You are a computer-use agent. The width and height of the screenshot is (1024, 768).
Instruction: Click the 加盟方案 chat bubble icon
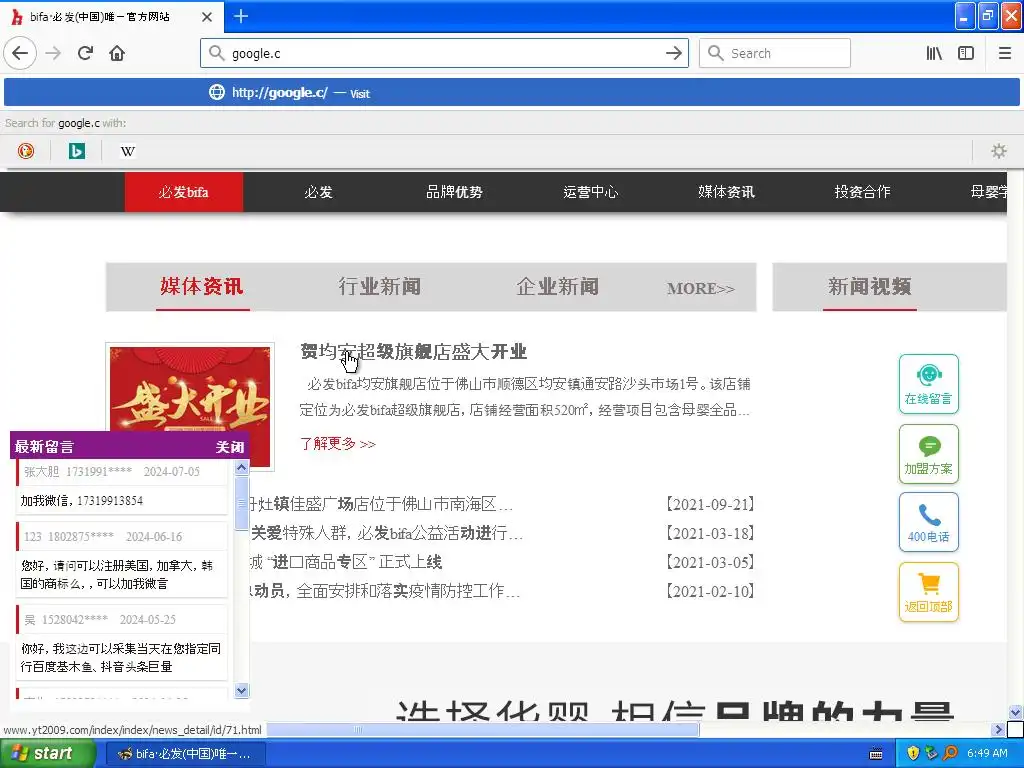[929, 454]
